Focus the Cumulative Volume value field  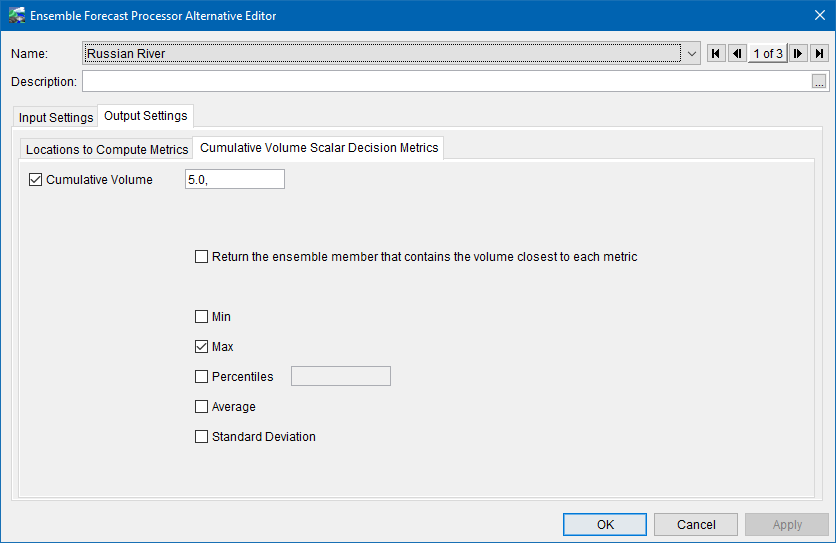tap(235, 179)
